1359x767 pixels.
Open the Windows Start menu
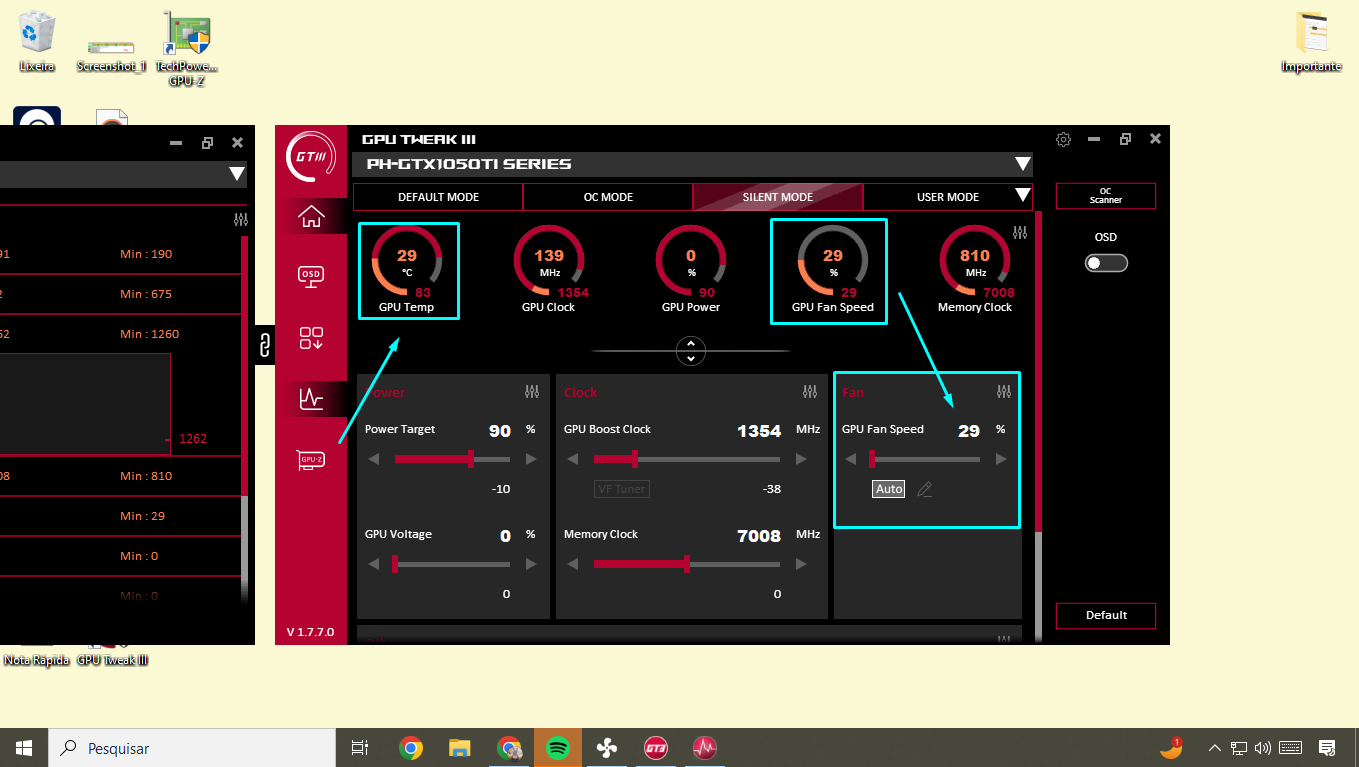click(24, 747)
